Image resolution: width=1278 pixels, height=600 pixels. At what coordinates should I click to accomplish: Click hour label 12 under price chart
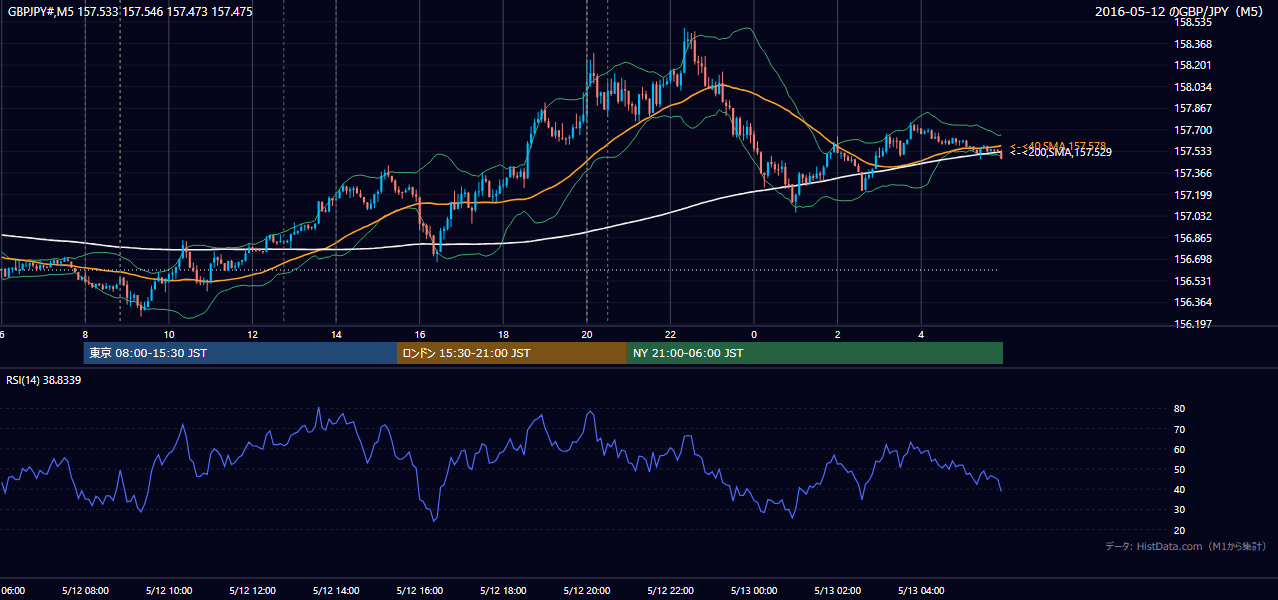(x=253, y=335)
